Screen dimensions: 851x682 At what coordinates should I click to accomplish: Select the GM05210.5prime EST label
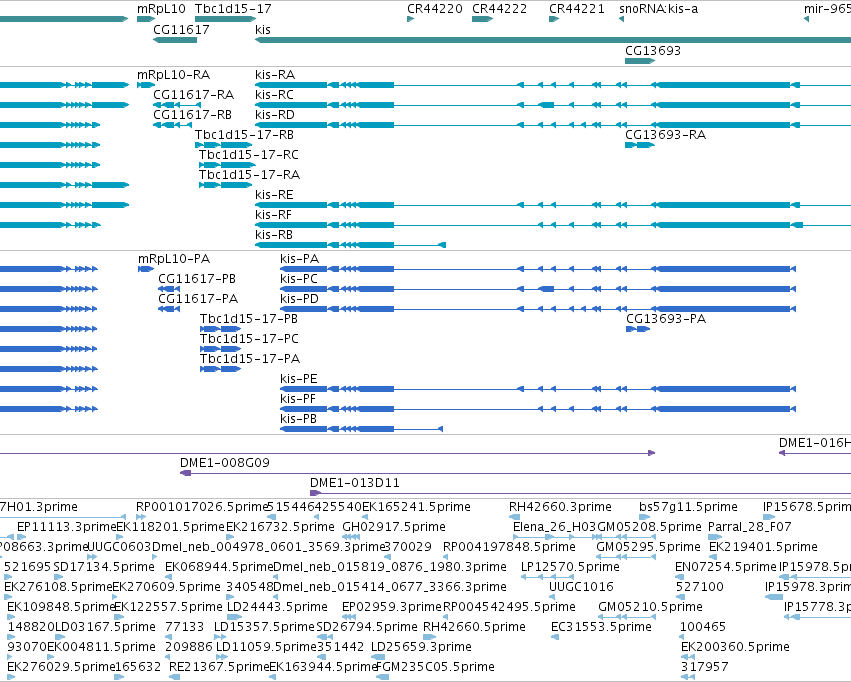coord(650,607)
